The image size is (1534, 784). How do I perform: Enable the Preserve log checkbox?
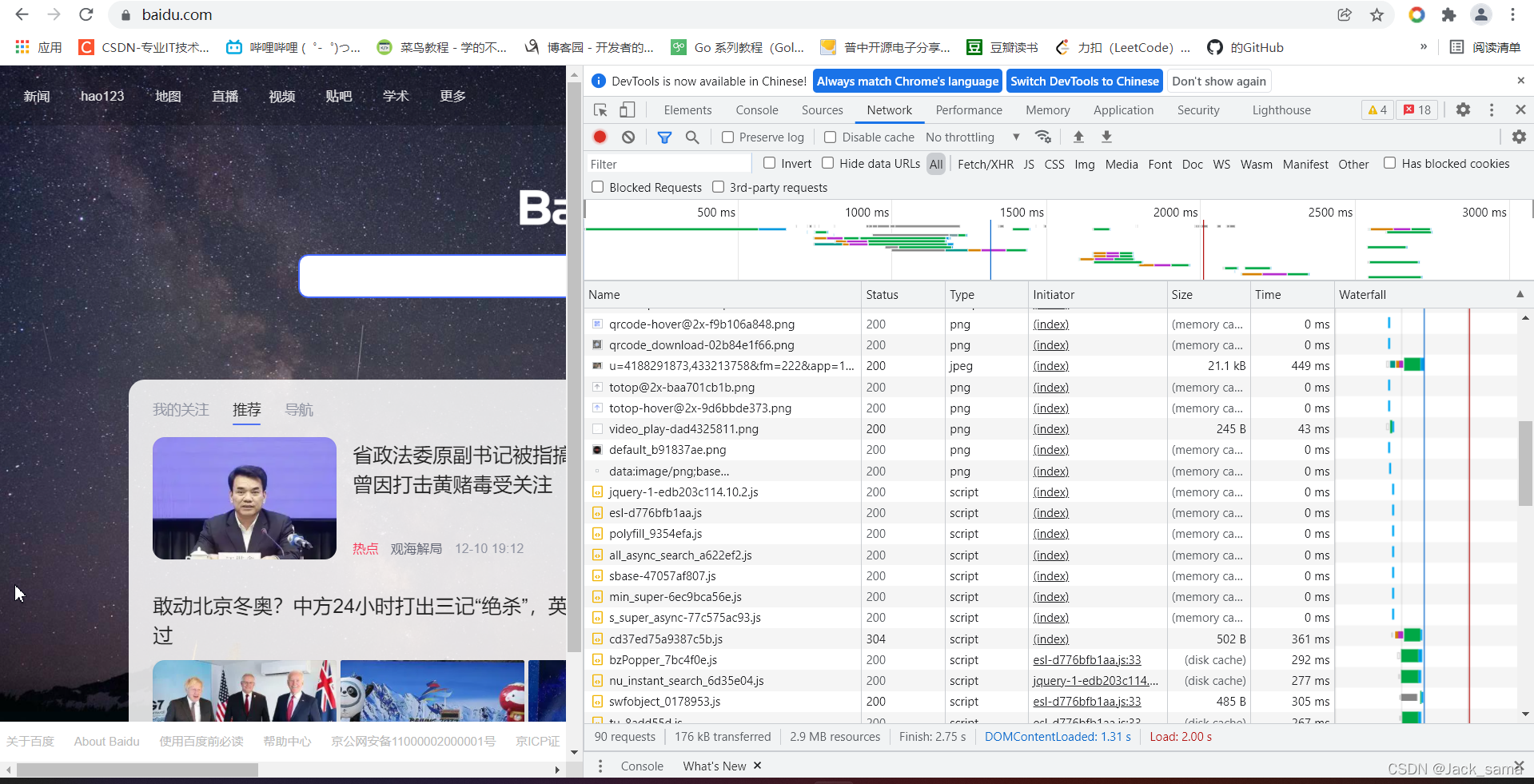pos(727,137)
